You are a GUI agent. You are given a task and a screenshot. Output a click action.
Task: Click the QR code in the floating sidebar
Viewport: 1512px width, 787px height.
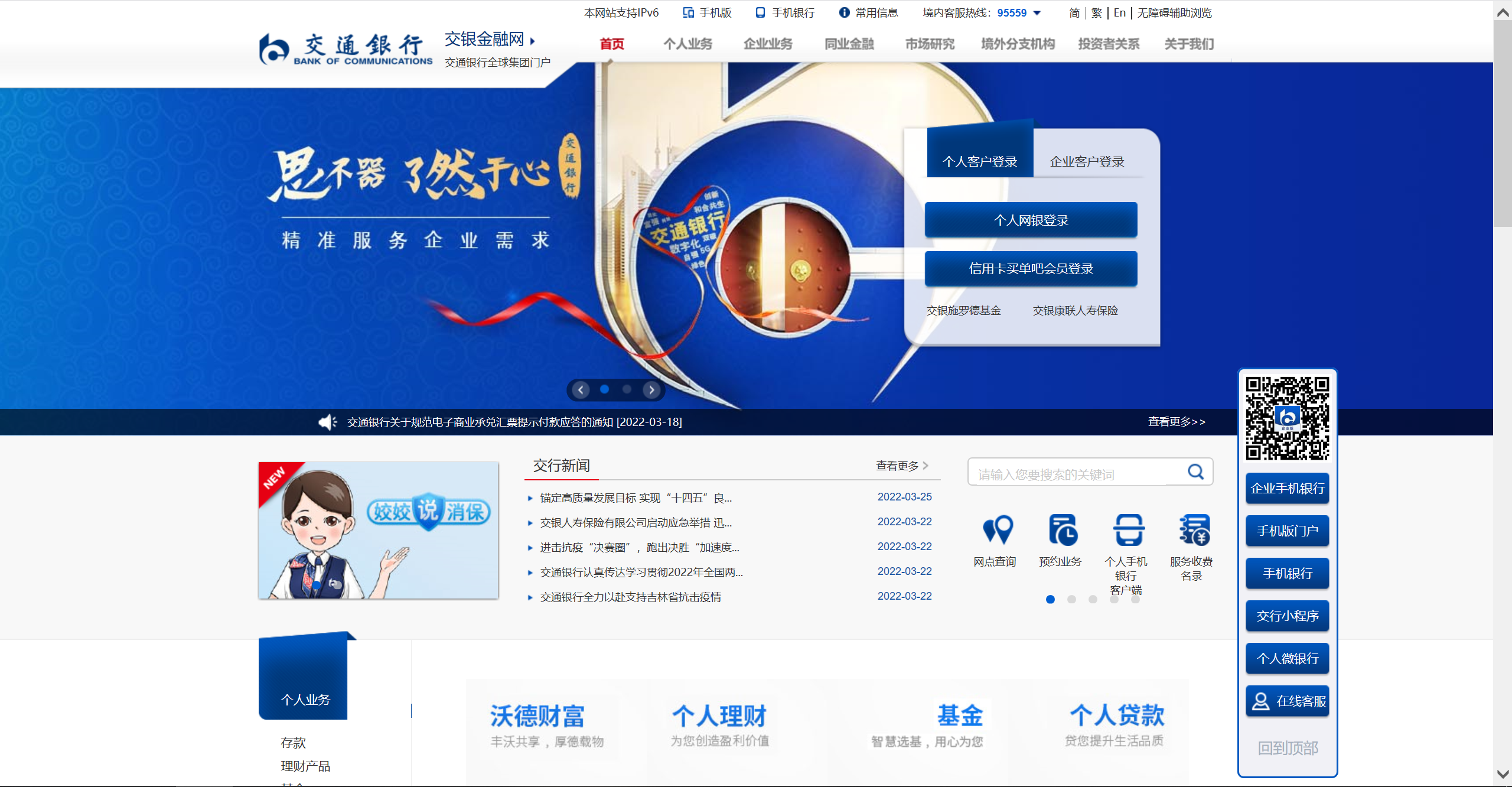(1288, 418)
